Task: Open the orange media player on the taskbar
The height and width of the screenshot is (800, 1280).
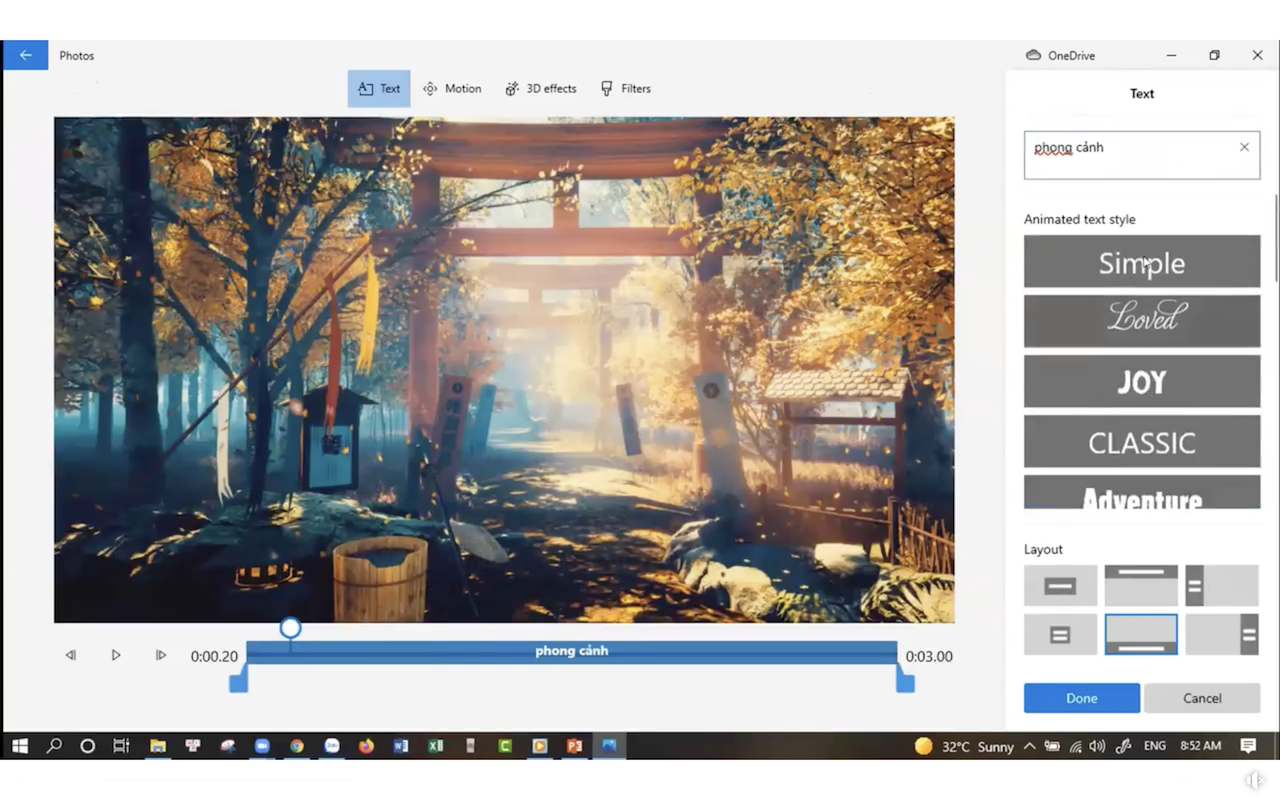Action: 540,746
